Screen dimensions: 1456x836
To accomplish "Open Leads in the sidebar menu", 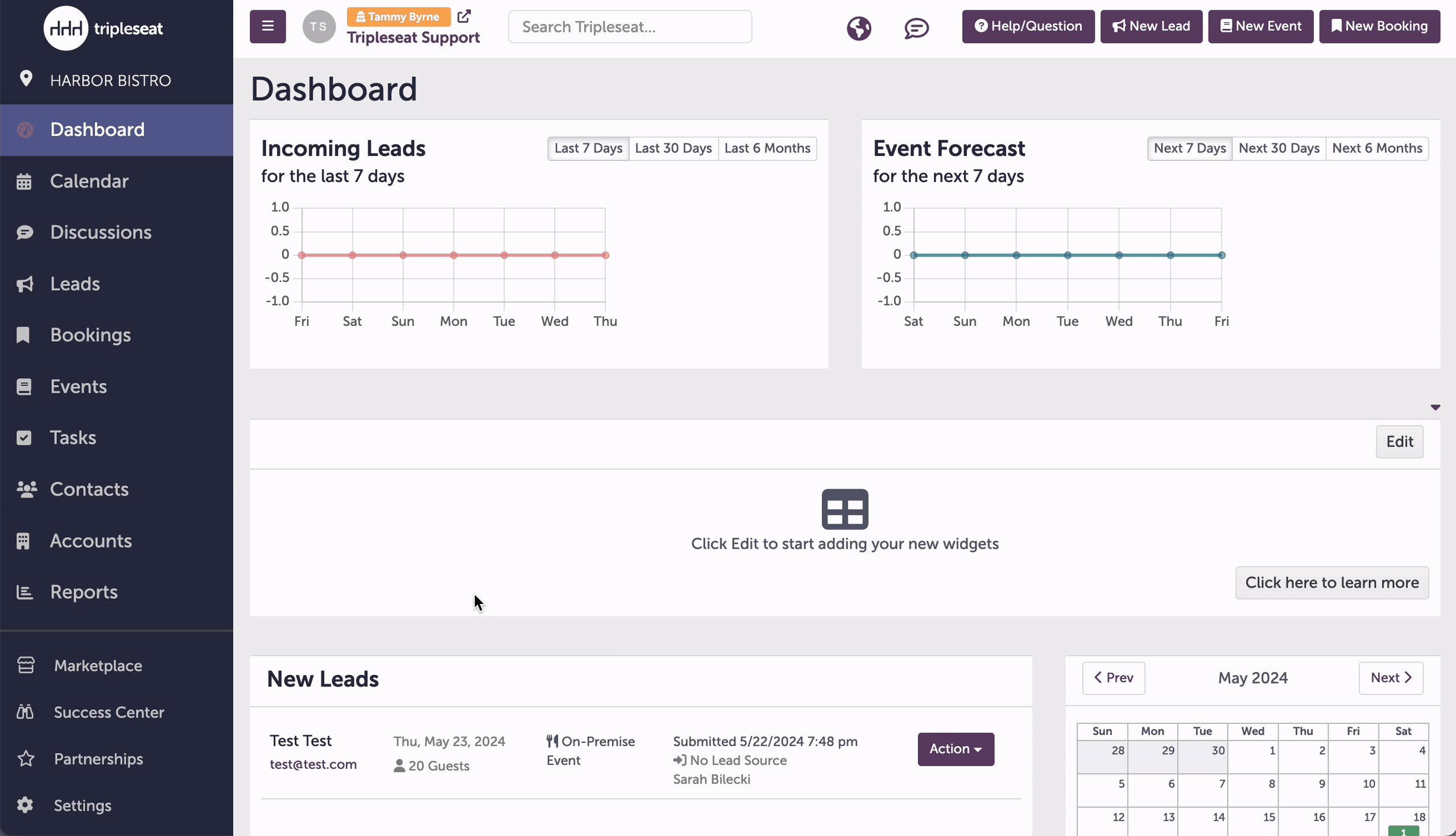I will pos(75,284).
